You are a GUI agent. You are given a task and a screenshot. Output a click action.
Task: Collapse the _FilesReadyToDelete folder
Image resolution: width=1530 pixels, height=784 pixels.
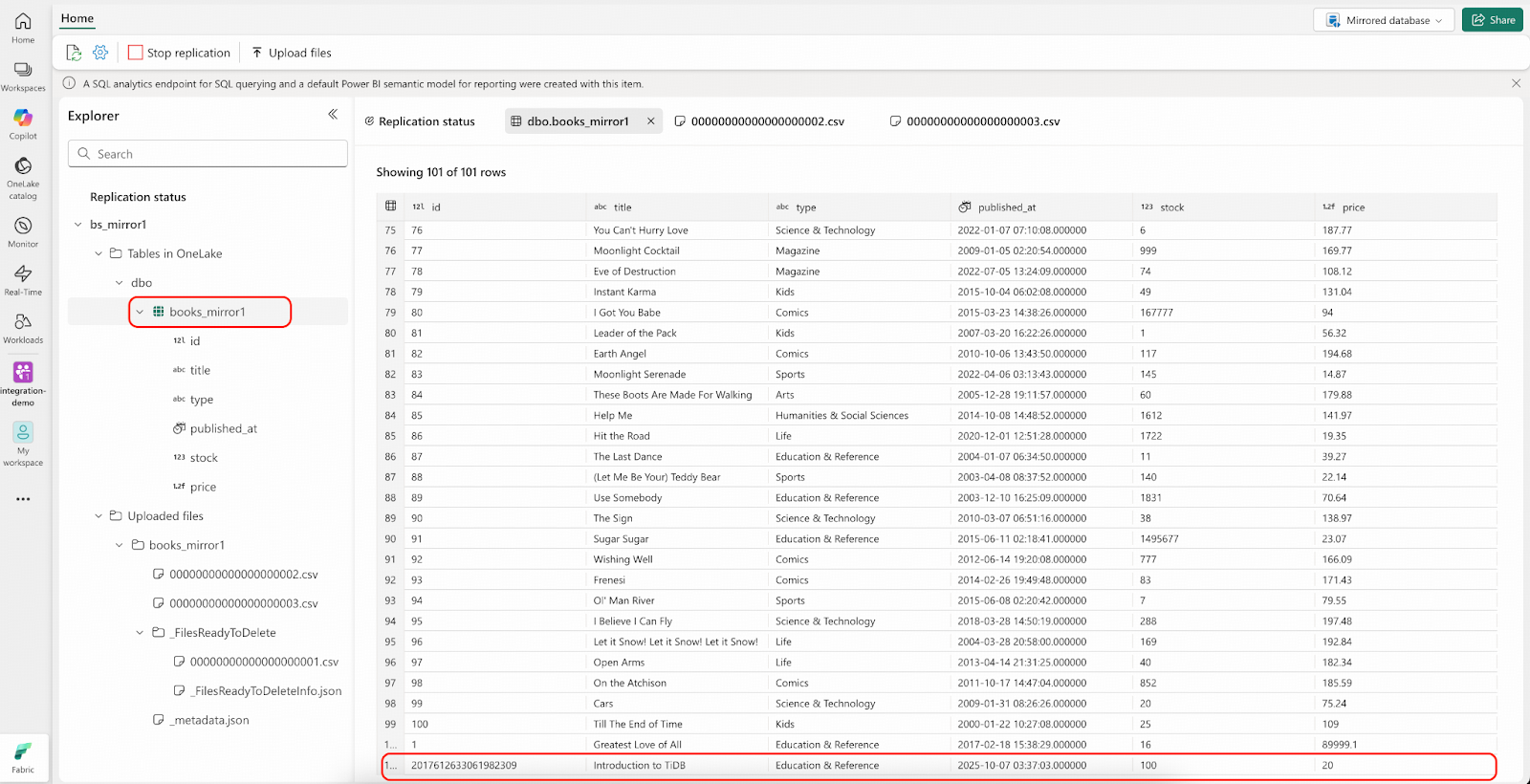point(140,633)
